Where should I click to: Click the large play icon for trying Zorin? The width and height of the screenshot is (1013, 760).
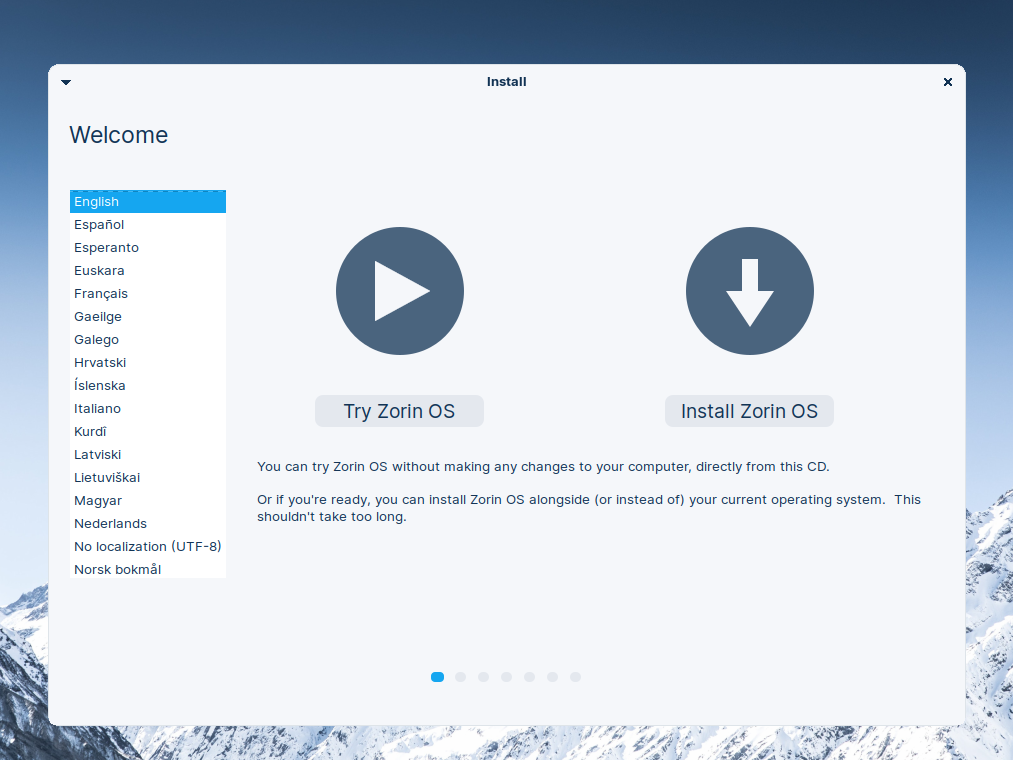click(x=400, y=291)
